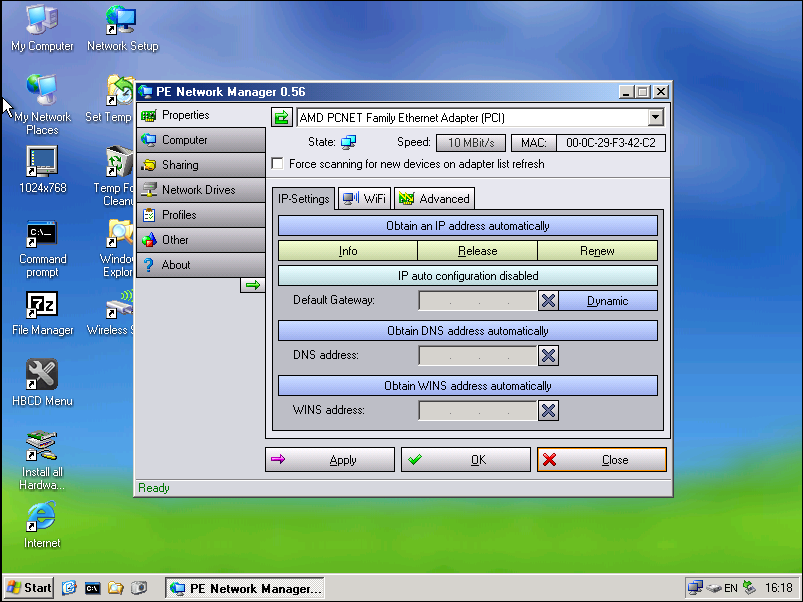Image resolution: width=803 pixels, height=602 pixels.
Task: Click the Close button at bottom
Action: click(x=602, y=460)
